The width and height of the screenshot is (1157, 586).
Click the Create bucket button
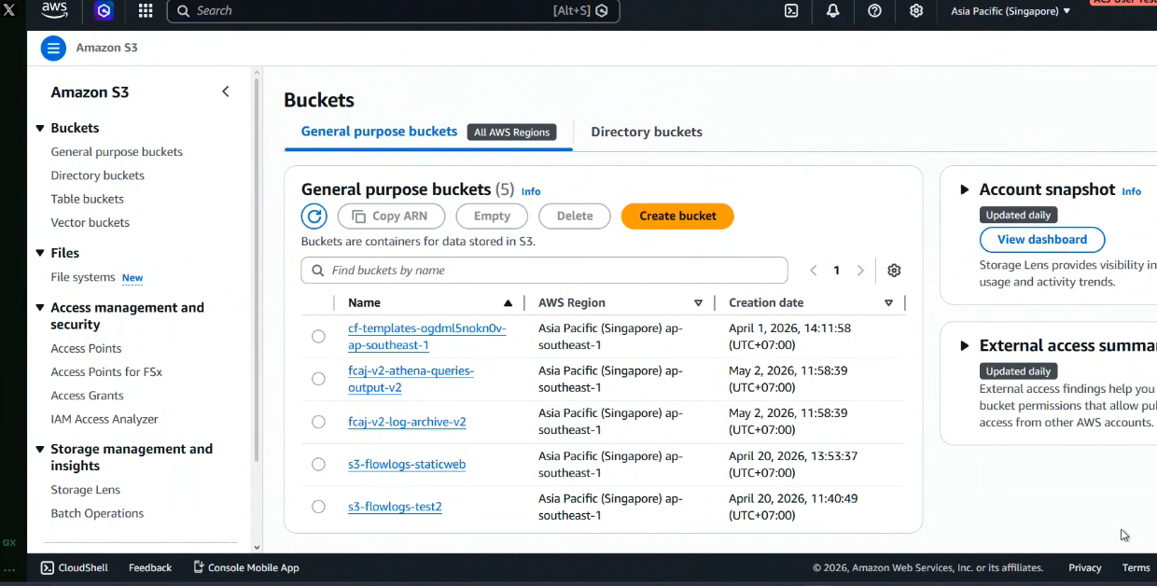coord(677,216)
